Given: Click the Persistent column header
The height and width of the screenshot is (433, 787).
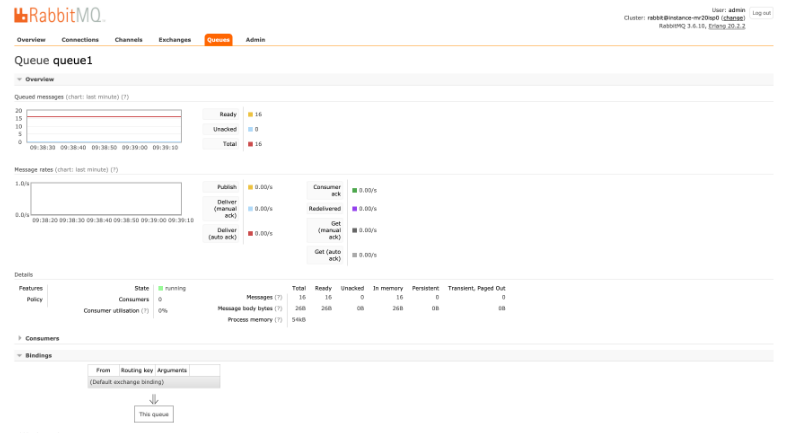Looking at the screenshot, I should pos(425,288).
